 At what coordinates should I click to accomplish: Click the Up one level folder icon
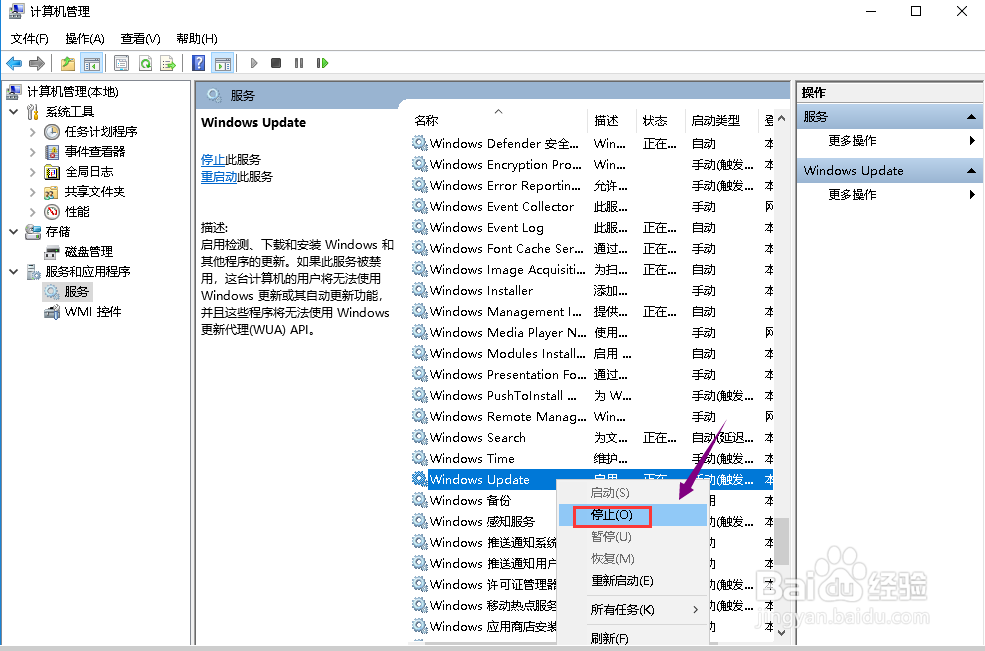click(68, 63)
